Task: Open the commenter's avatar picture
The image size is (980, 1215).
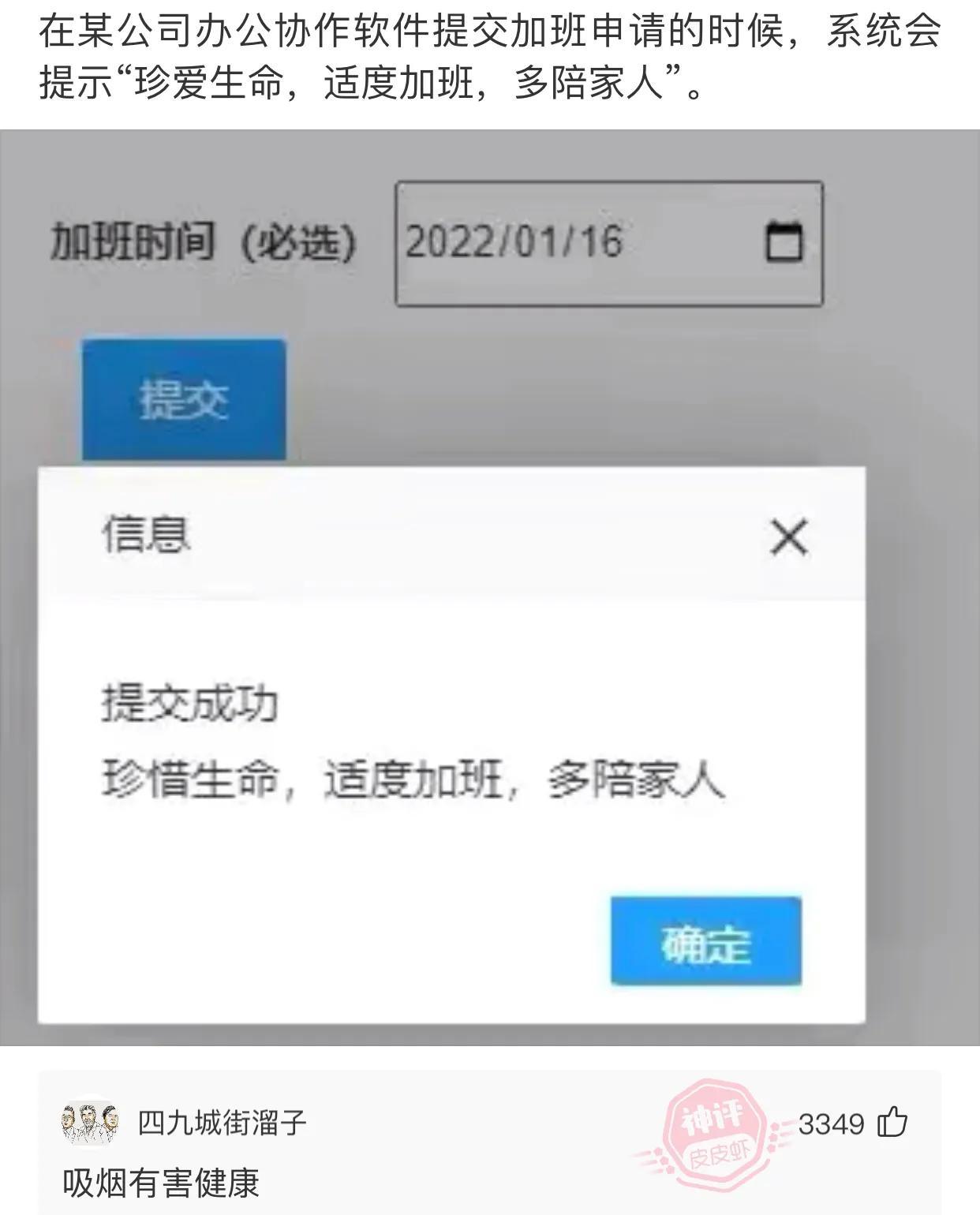Action: (90, 1122)
